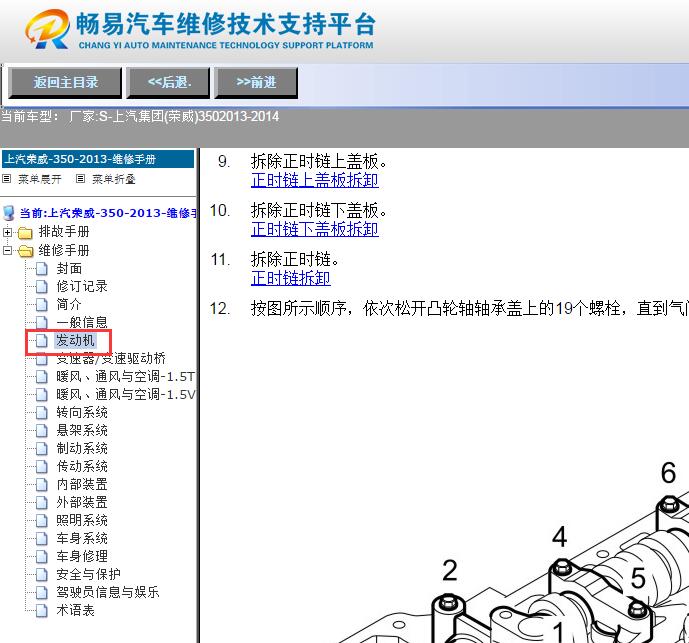Image resolution: width=689 pixels, height=643 pixels.
Task: Open 简介 in the tree
Action: click(69, 304)
